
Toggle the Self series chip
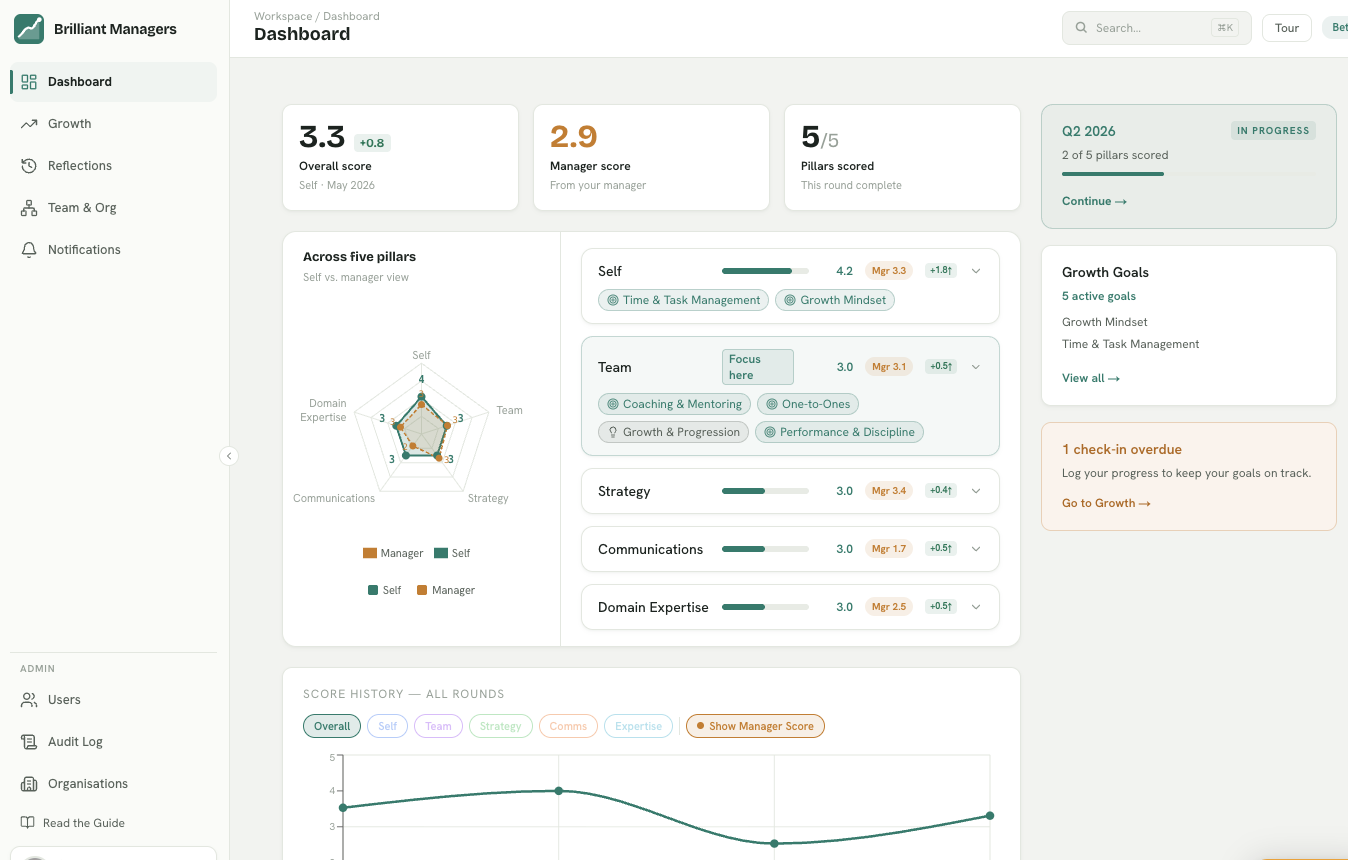click(x=388, y=726)
